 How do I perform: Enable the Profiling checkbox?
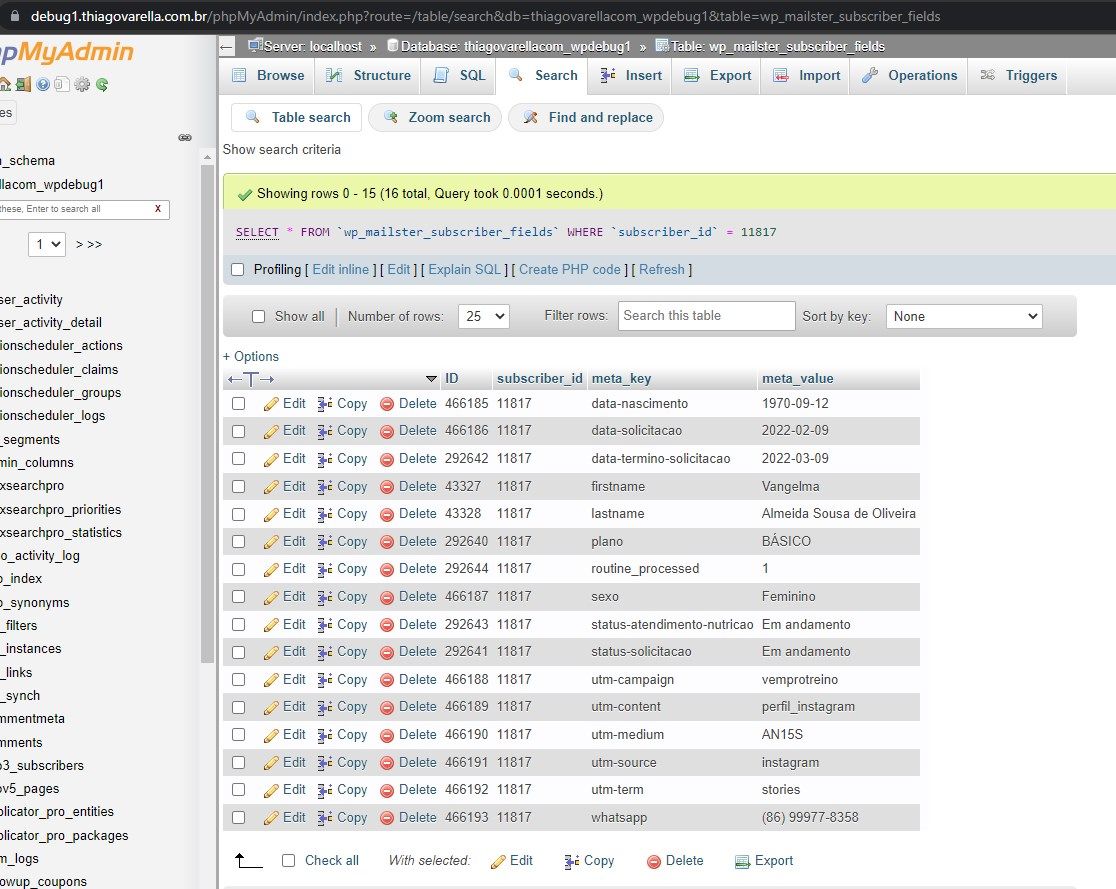(x=238, y=269)
